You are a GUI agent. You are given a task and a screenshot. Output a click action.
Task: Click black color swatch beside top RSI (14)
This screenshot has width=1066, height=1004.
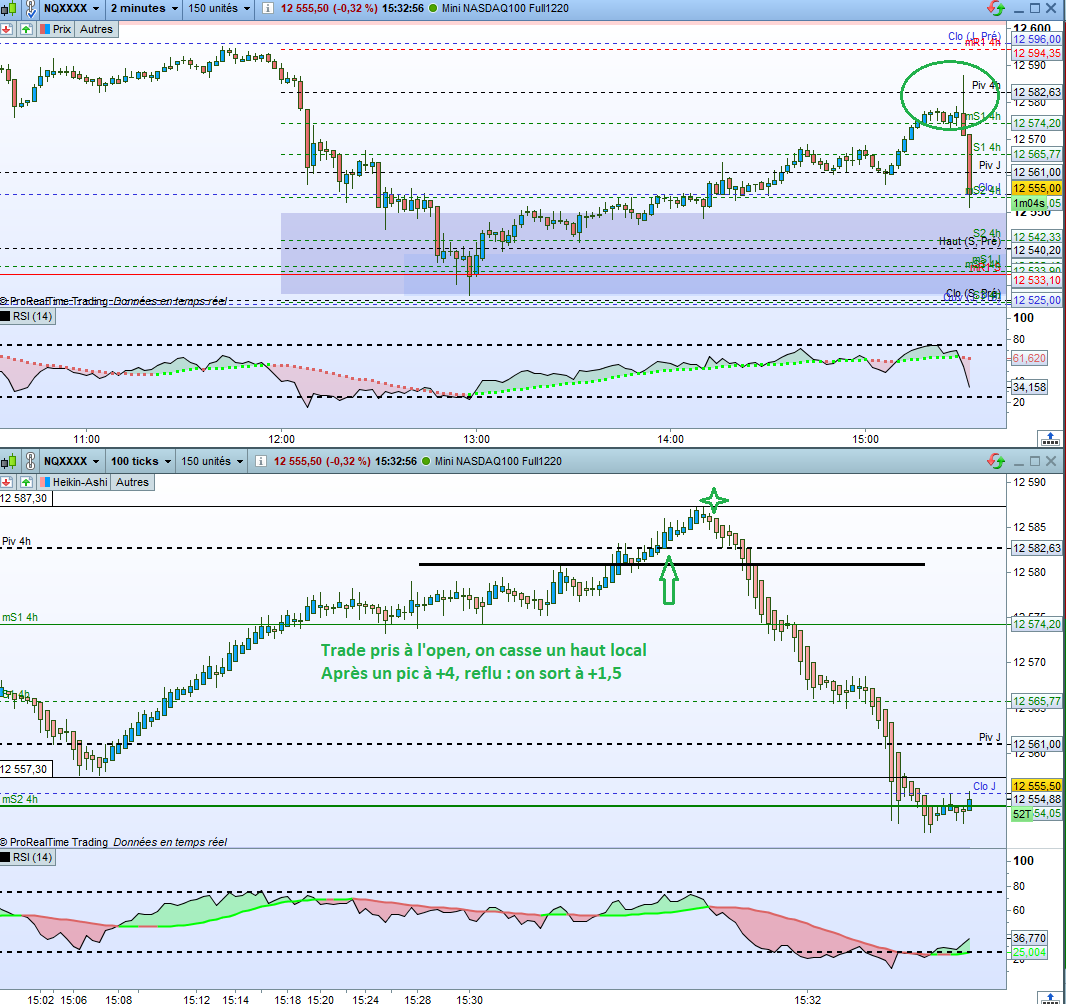5,317
